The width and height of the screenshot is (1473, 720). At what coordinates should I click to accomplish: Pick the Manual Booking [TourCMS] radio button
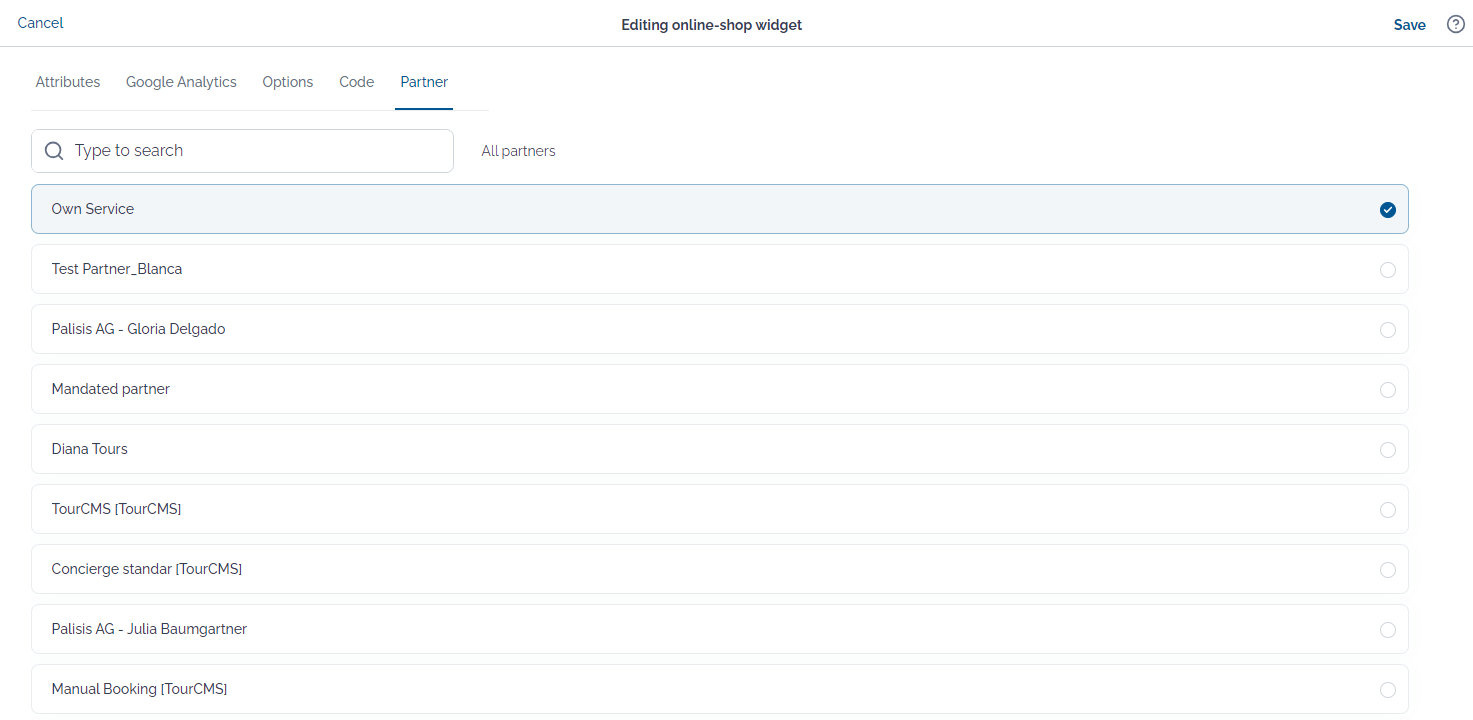pos(1387,689)
